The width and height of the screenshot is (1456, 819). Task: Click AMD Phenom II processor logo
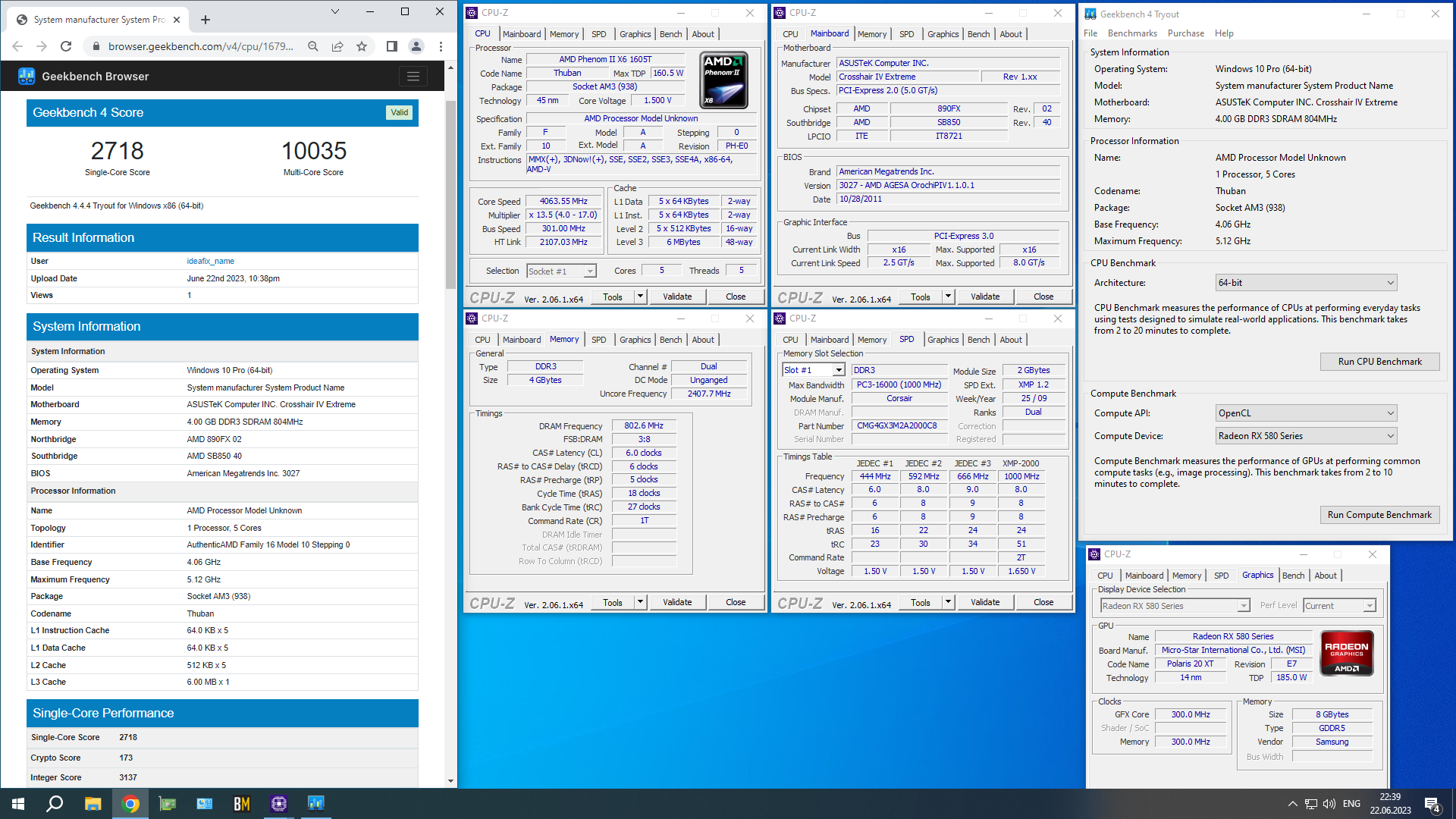click(723, 80)
